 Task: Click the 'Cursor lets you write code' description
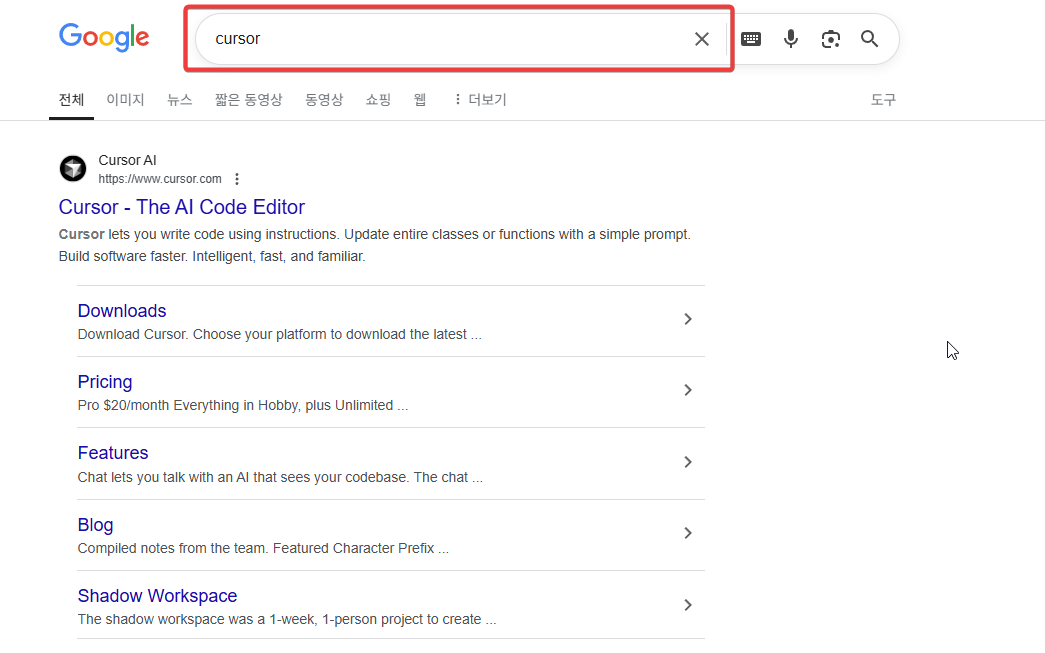click(x=375, y=245)
